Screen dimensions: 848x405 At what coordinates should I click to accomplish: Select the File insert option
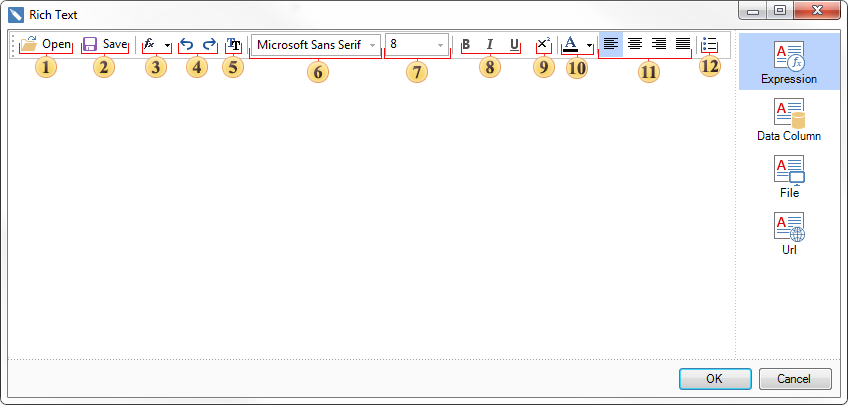tap(789, 177)
